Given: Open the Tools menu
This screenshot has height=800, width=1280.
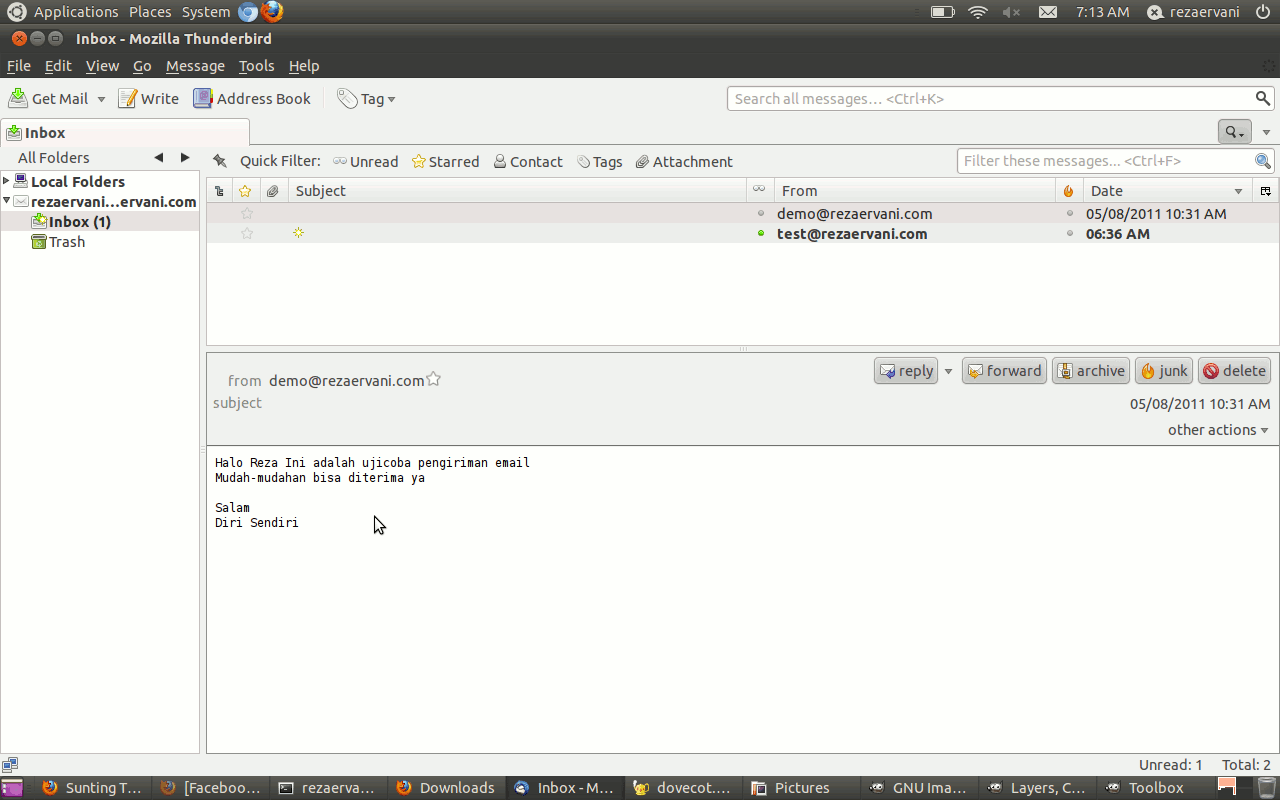Looking at the screenshot, I should click(256, 66).
